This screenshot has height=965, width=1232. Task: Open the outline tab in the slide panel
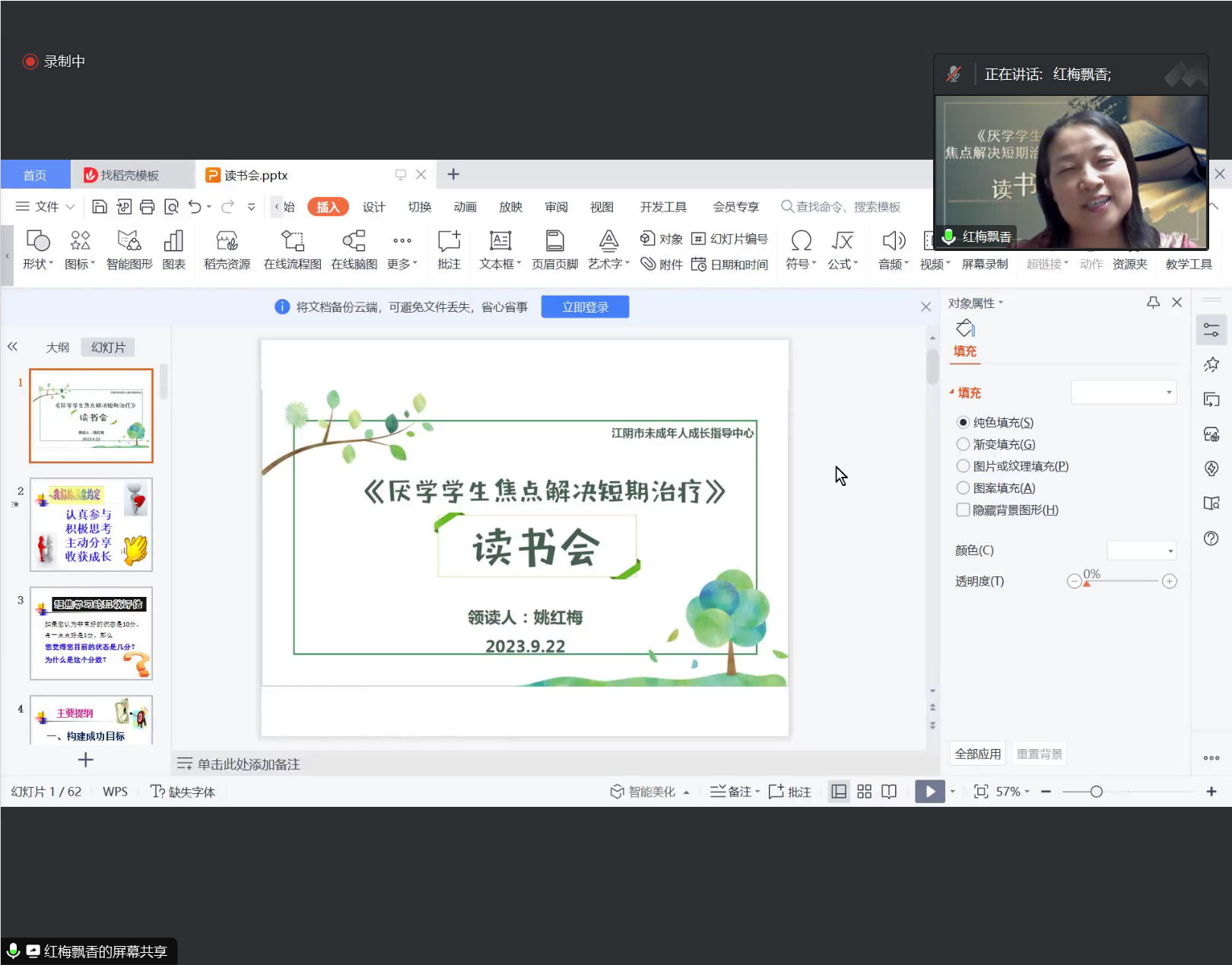(57, 348)
